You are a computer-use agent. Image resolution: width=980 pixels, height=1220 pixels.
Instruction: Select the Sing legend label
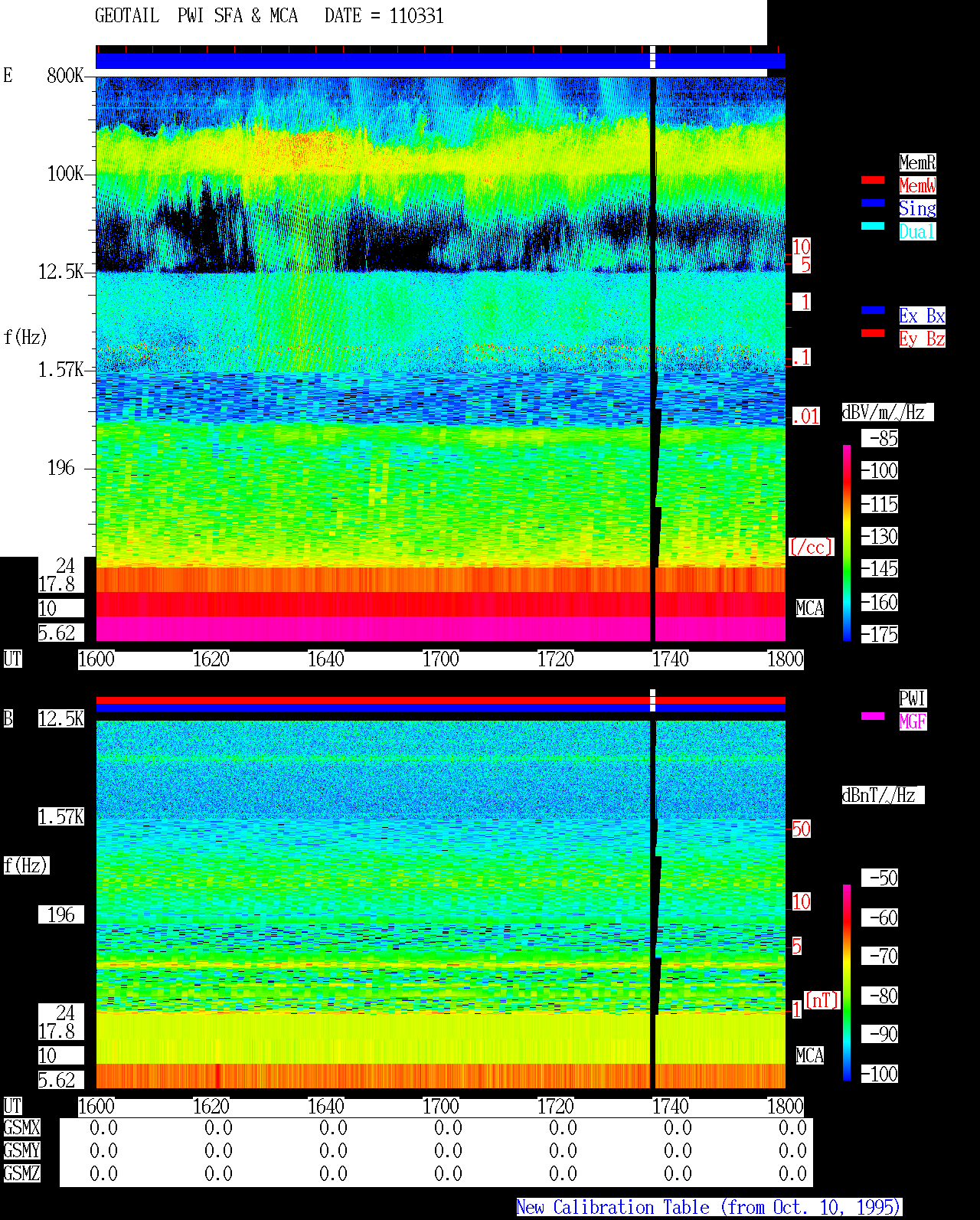pos(917,208)
